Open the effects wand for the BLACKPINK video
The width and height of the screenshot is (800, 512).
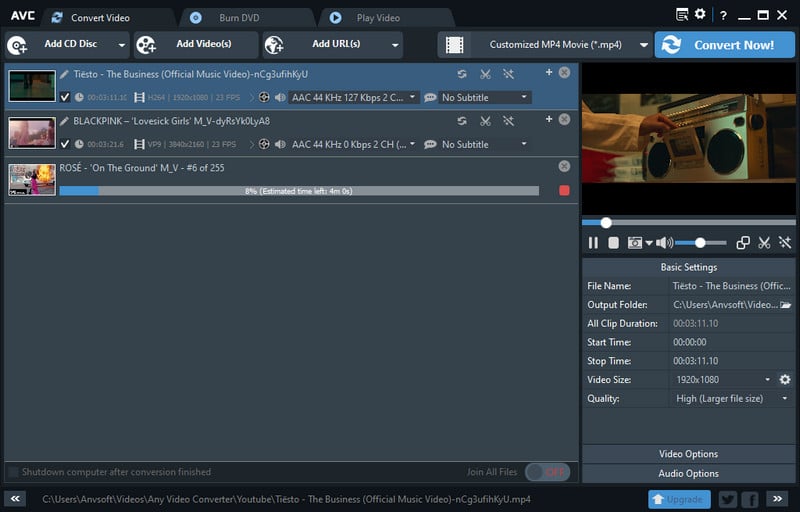508,121
